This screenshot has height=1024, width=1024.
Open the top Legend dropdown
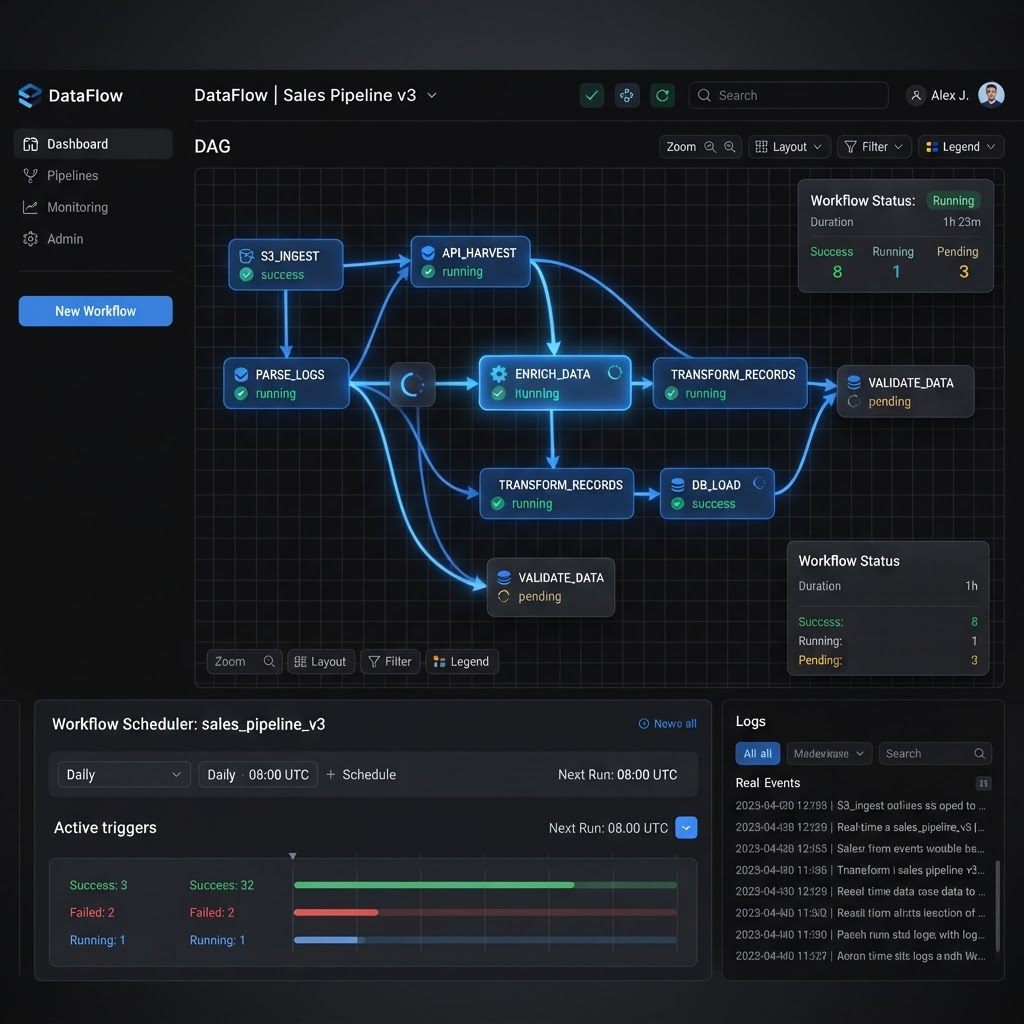tap(961, 147)
